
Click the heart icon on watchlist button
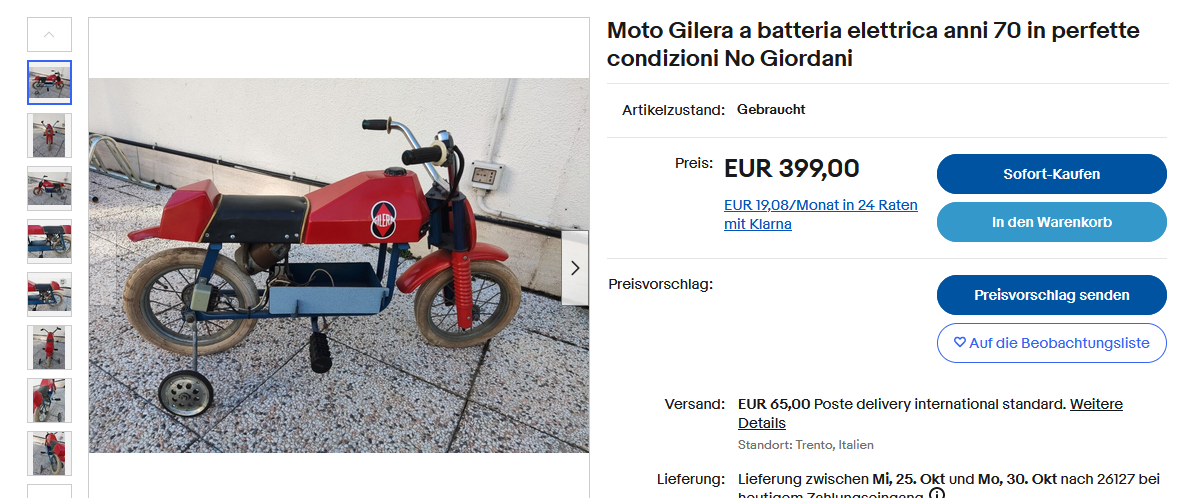(x=959, y=343)
